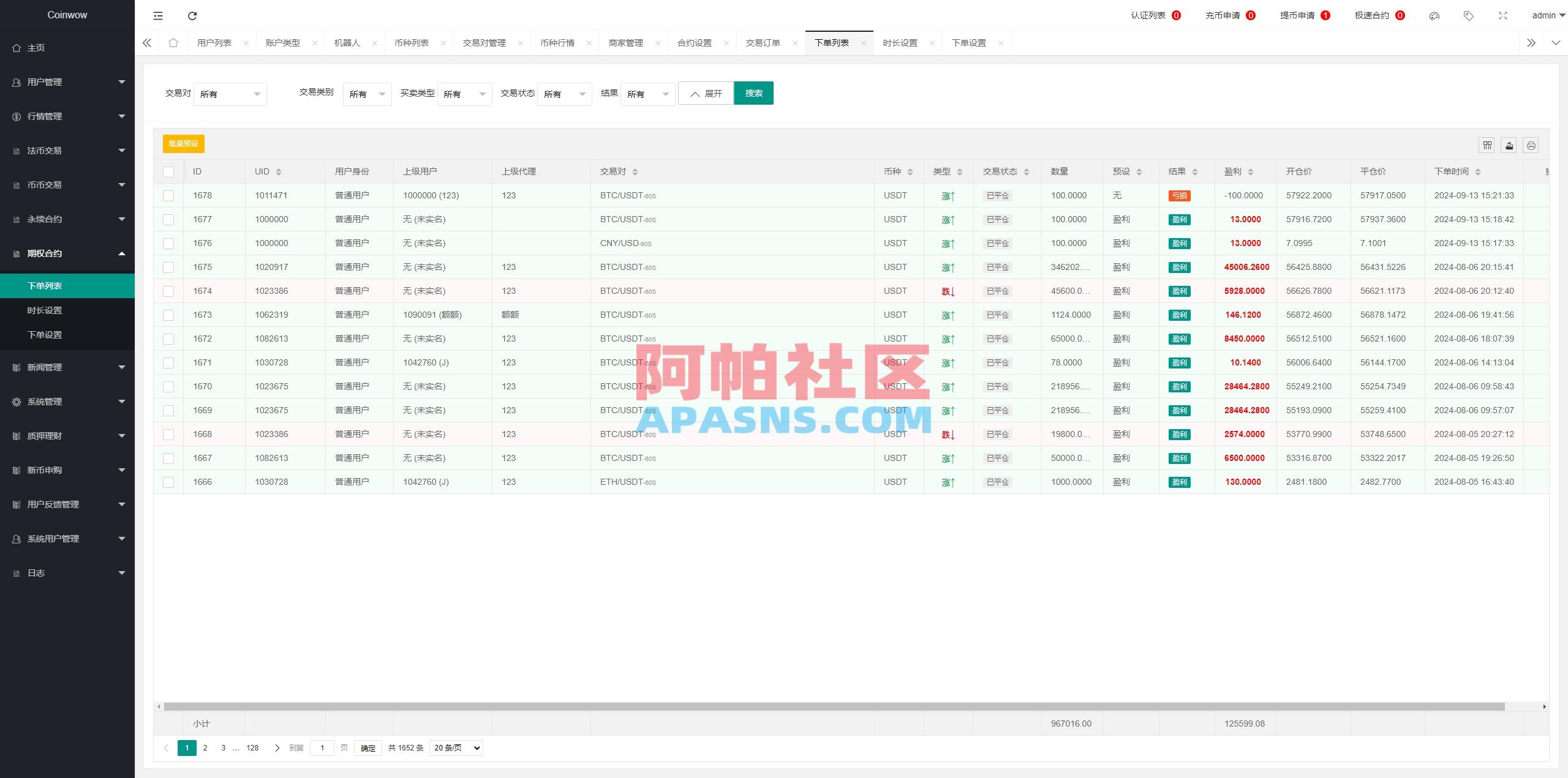Screen dimensions: 1568x778
Task: Click the tag icon in header
Action: coord(1468,16)
